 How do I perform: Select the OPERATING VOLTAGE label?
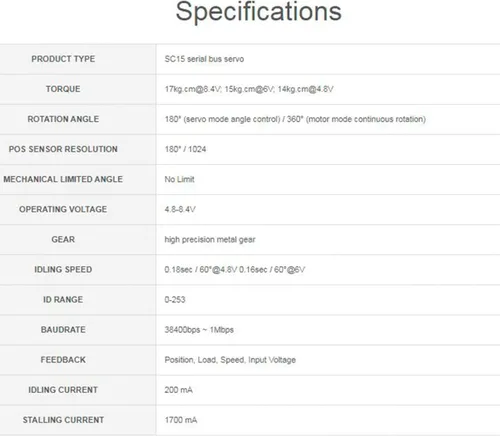63,209
